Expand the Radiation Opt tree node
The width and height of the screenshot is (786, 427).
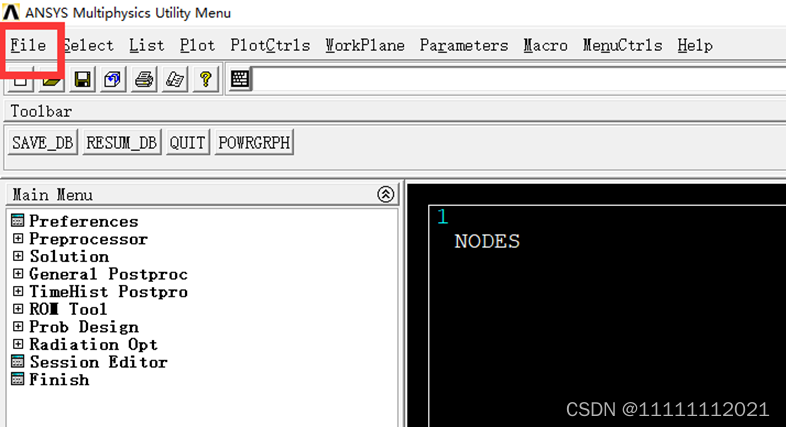pos(18,344)
